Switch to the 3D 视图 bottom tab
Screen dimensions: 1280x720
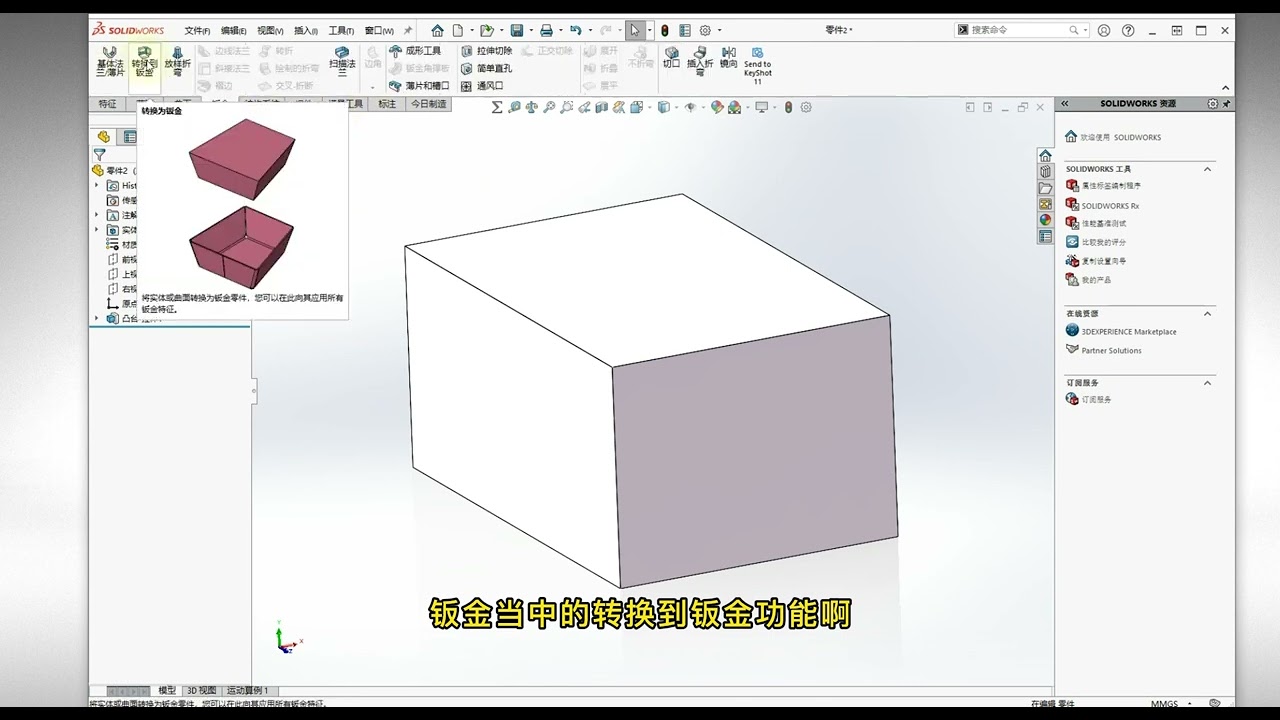tap(201, 690)
